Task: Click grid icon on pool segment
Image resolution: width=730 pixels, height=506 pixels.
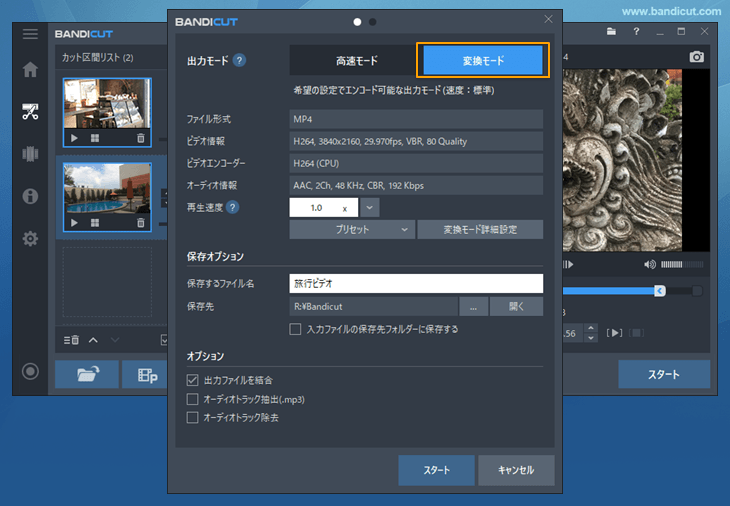Action: tap(95, 223)
